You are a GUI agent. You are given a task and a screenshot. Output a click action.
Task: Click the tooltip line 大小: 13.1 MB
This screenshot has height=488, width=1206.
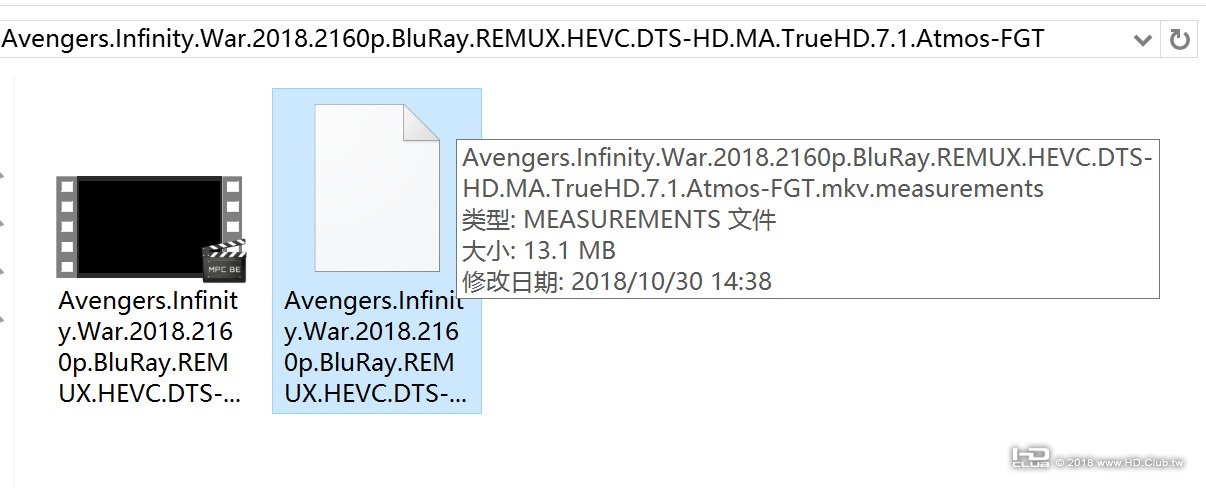[539, 250]
